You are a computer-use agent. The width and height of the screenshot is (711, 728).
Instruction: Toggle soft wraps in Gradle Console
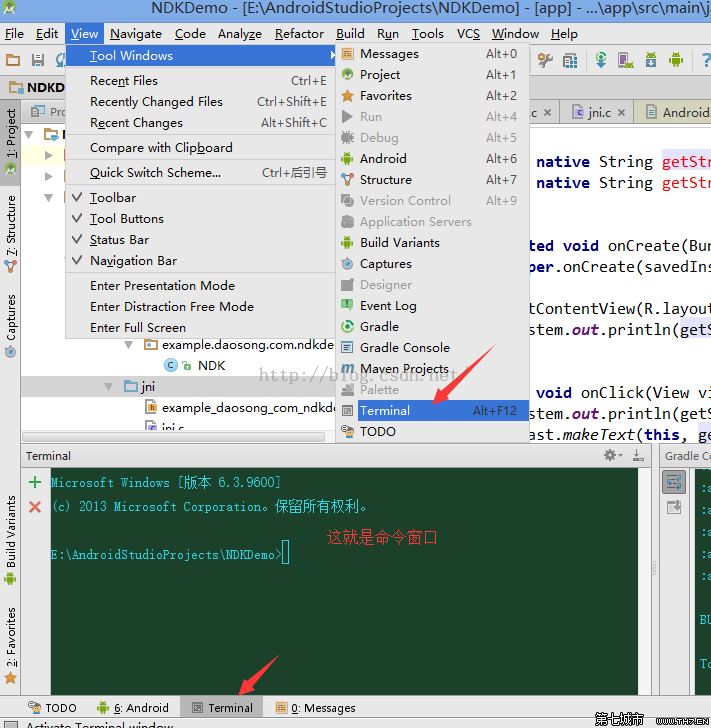click(x=674, y=482)
